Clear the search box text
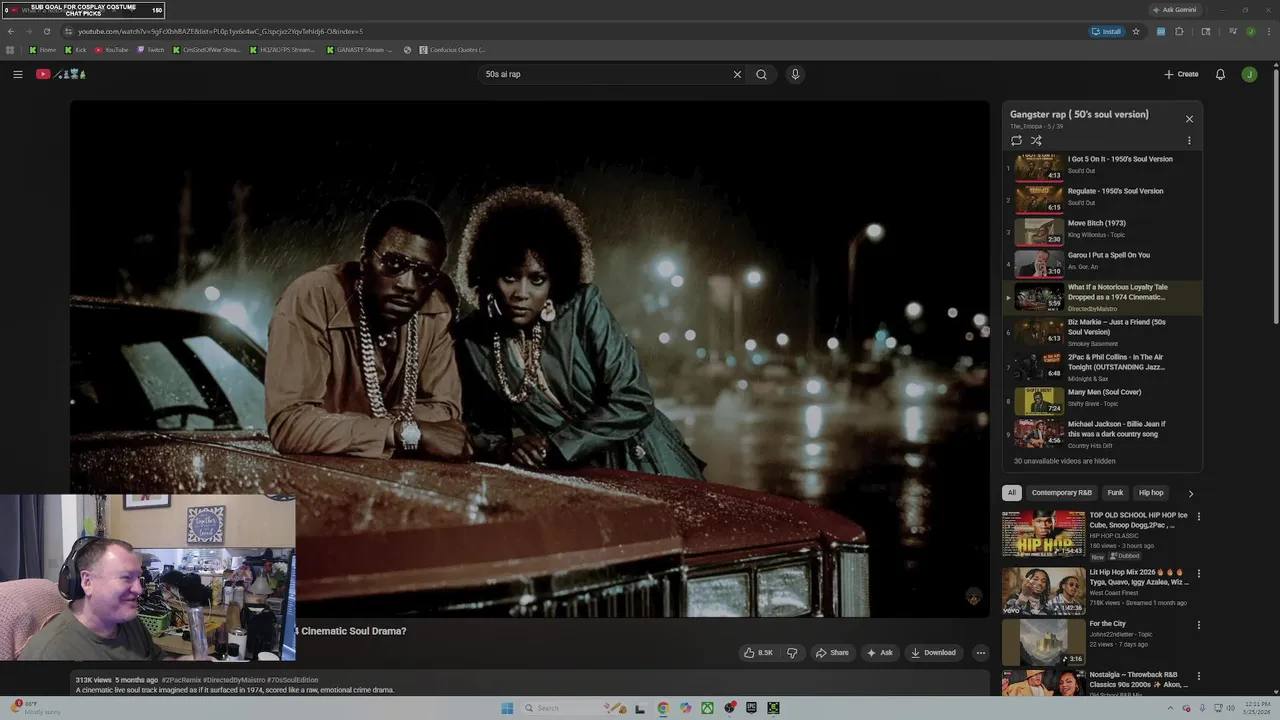The height and width of the screenshot is (720, 1280). (737, 74)
